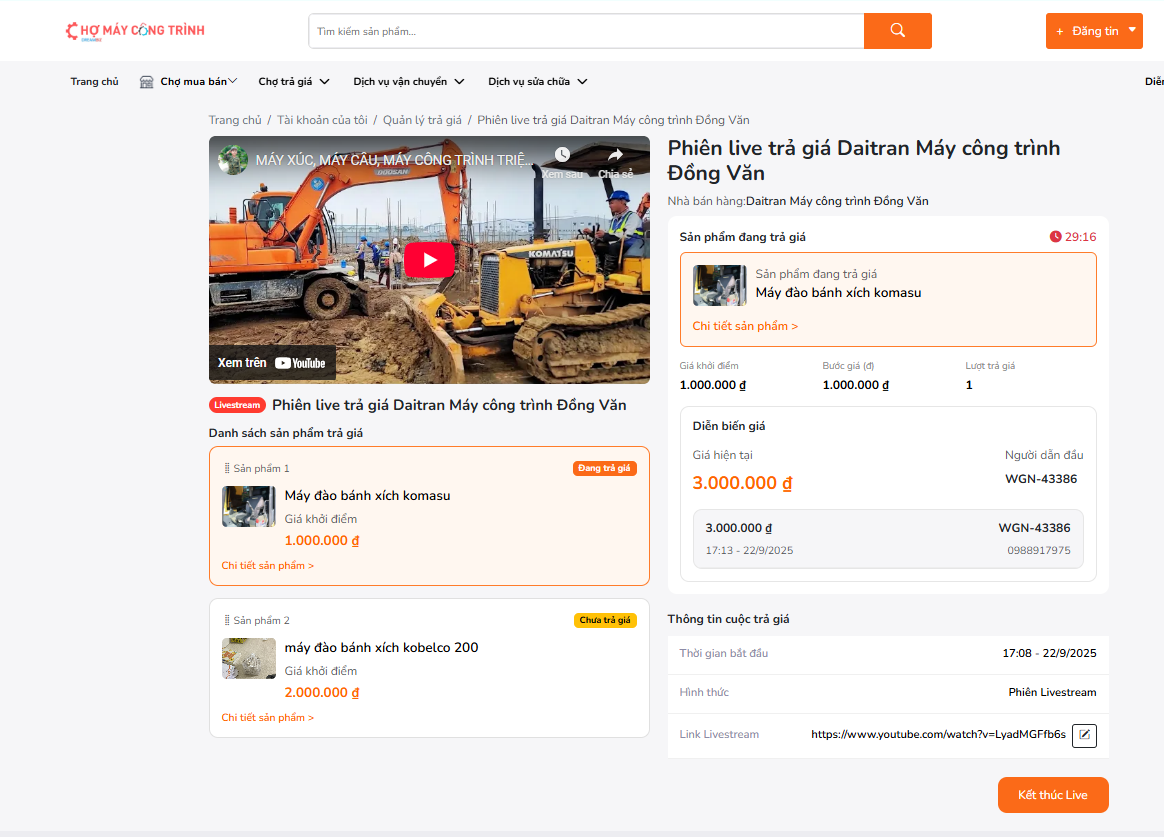Edit the livestream link with pencil icon
The width and height of the screenshot is (1164, 837).
pyautogui.click(x=1084, y=735)
